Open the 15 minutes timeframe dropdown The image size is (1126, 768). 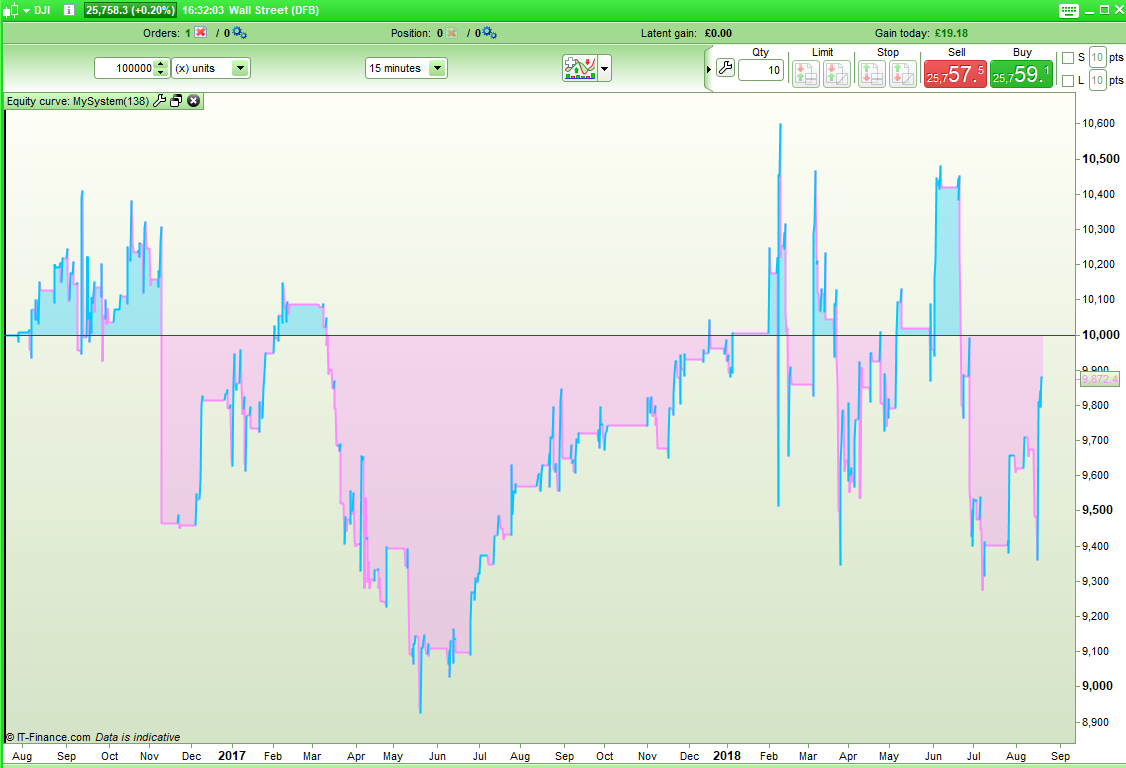click(x=437, y=68)
